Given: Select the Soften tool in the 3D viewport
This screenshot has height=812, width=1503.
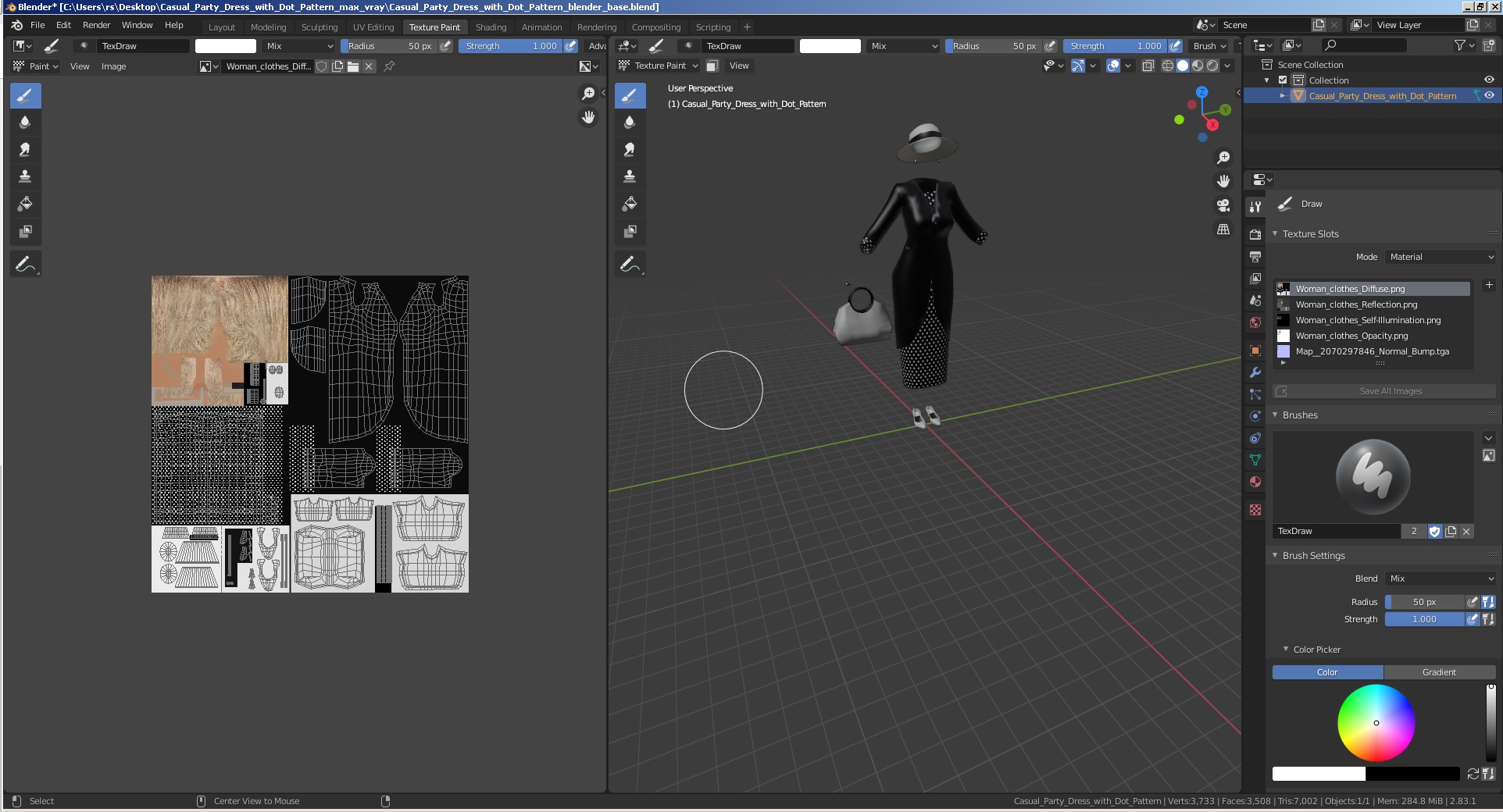Looking at the screenshot, I should tap(630, 123).
